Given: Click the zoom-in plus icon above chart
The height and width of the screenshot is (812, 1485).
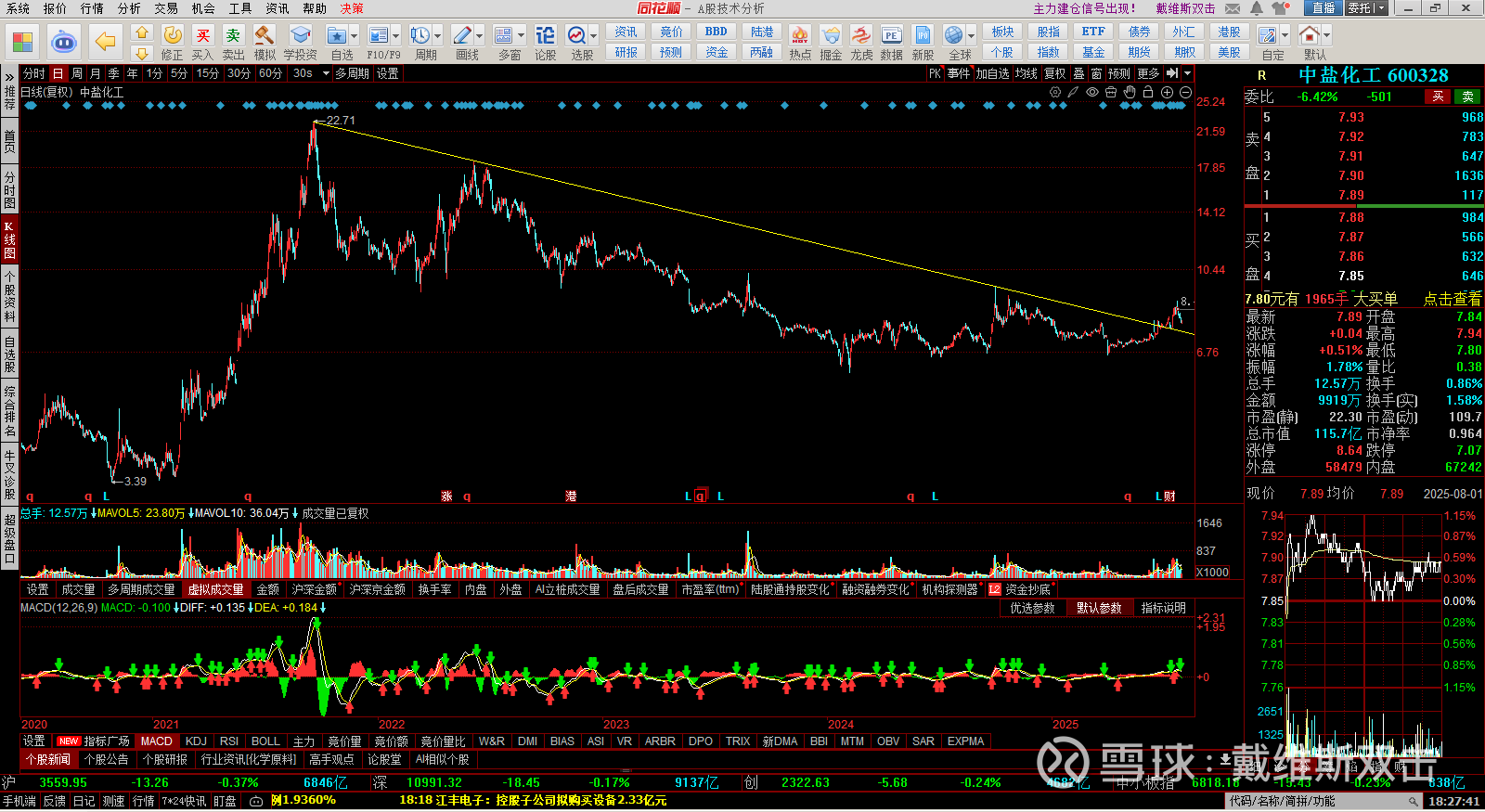Looking at the screenshot, I should pyautogui.click(x=1167, y=93).
